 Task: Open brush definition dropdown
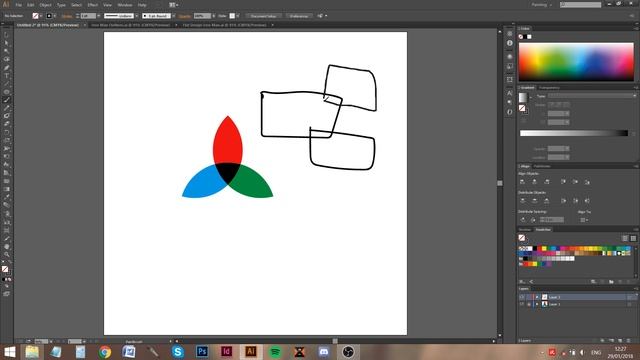click(173, 16)
